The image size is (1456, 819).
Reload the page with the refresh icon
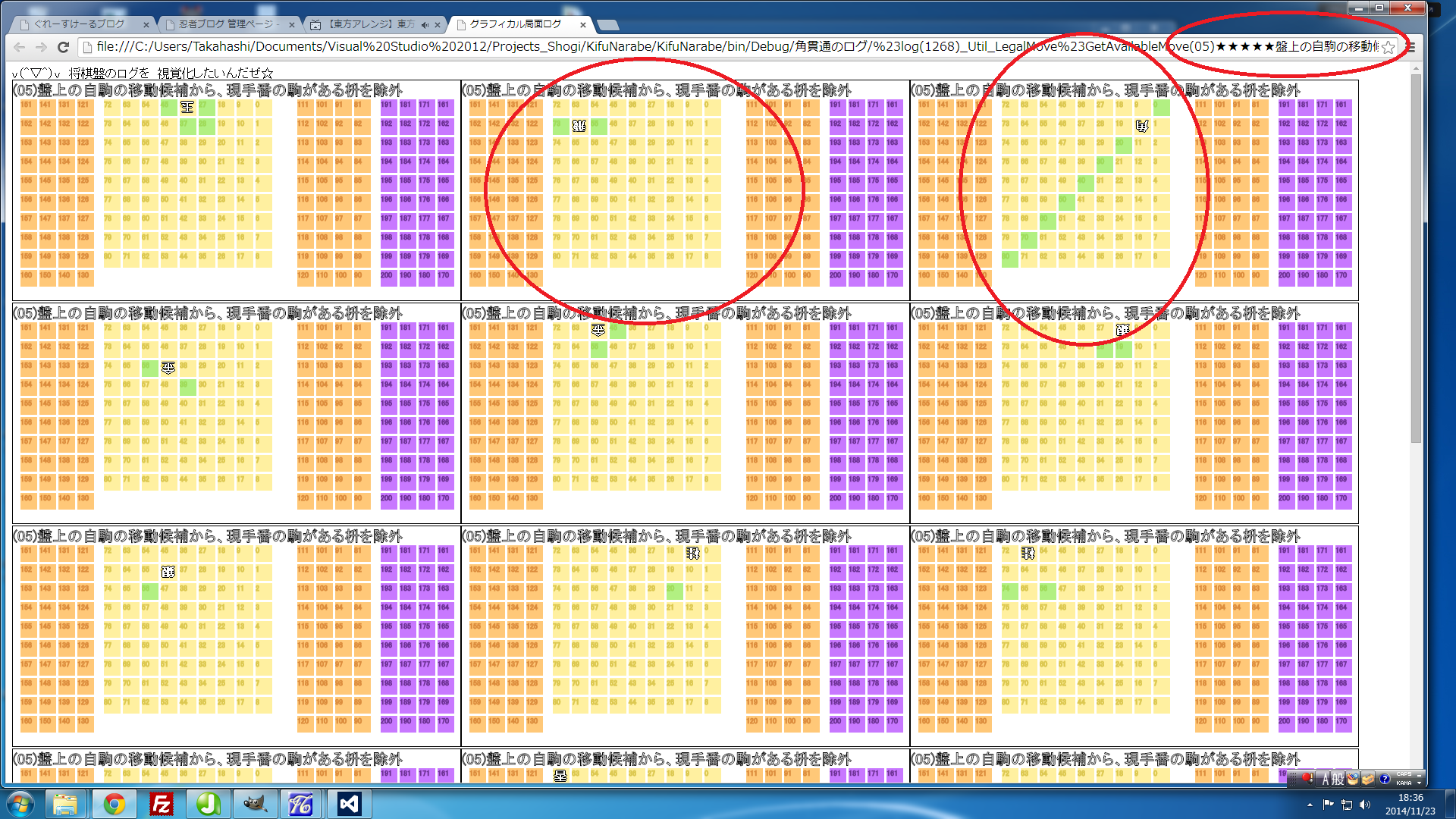coord(64,47)
